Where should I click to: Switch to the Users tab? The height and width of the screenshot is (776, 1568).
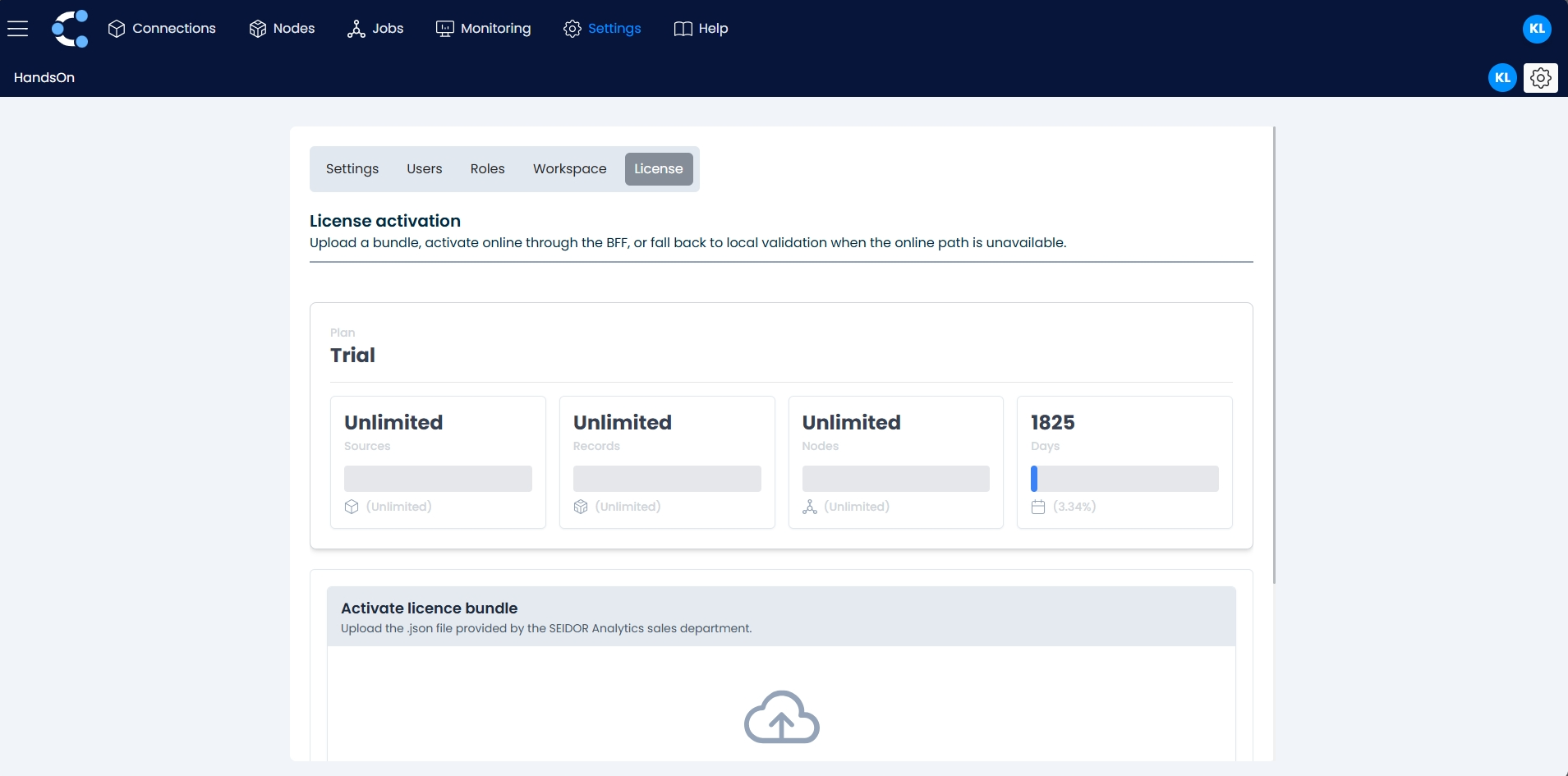[425, 169]
